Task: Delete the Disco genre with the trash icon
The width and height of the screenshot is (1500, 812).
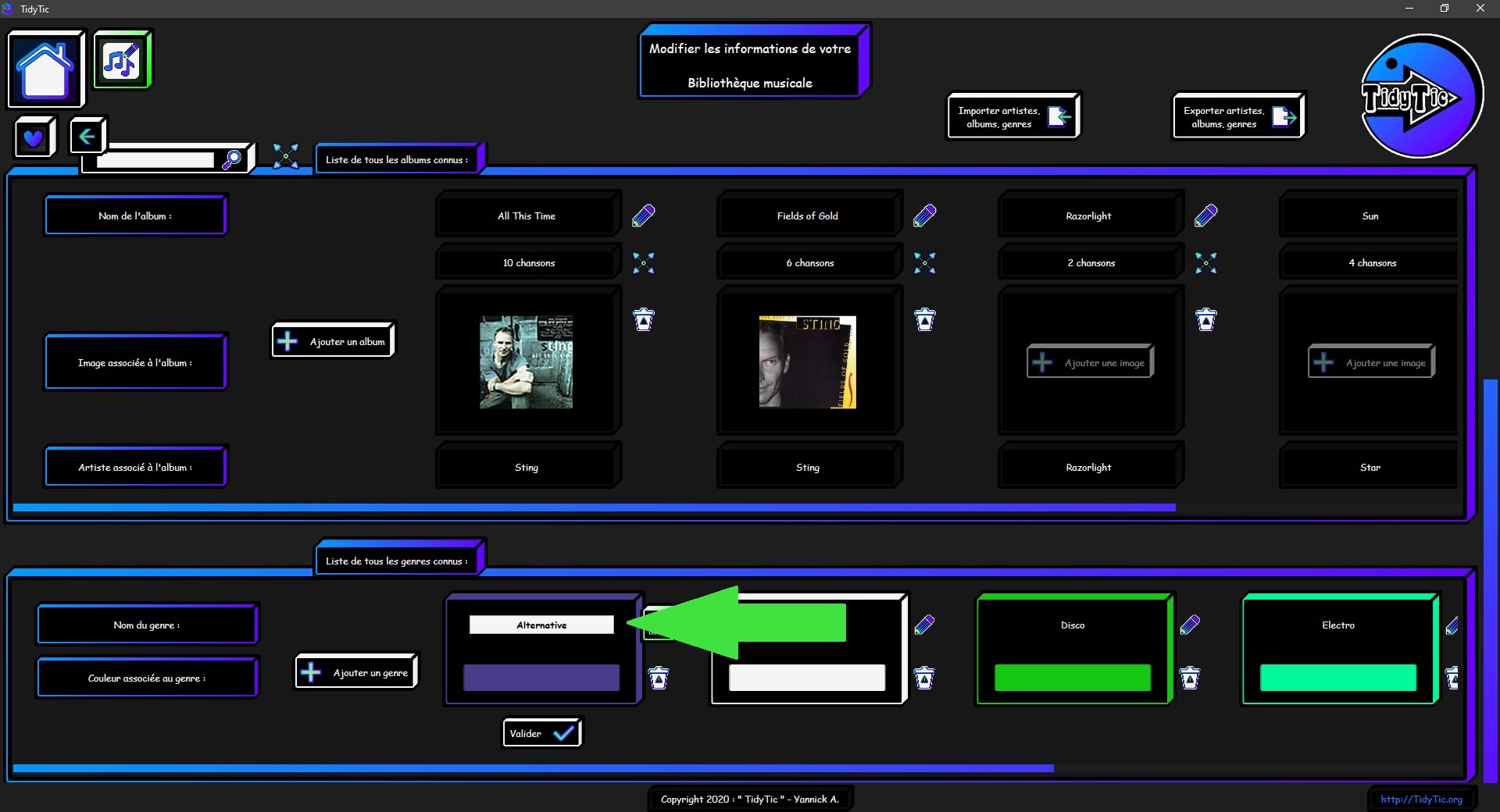Action: pyautogui.click(x=1189, y=678)
